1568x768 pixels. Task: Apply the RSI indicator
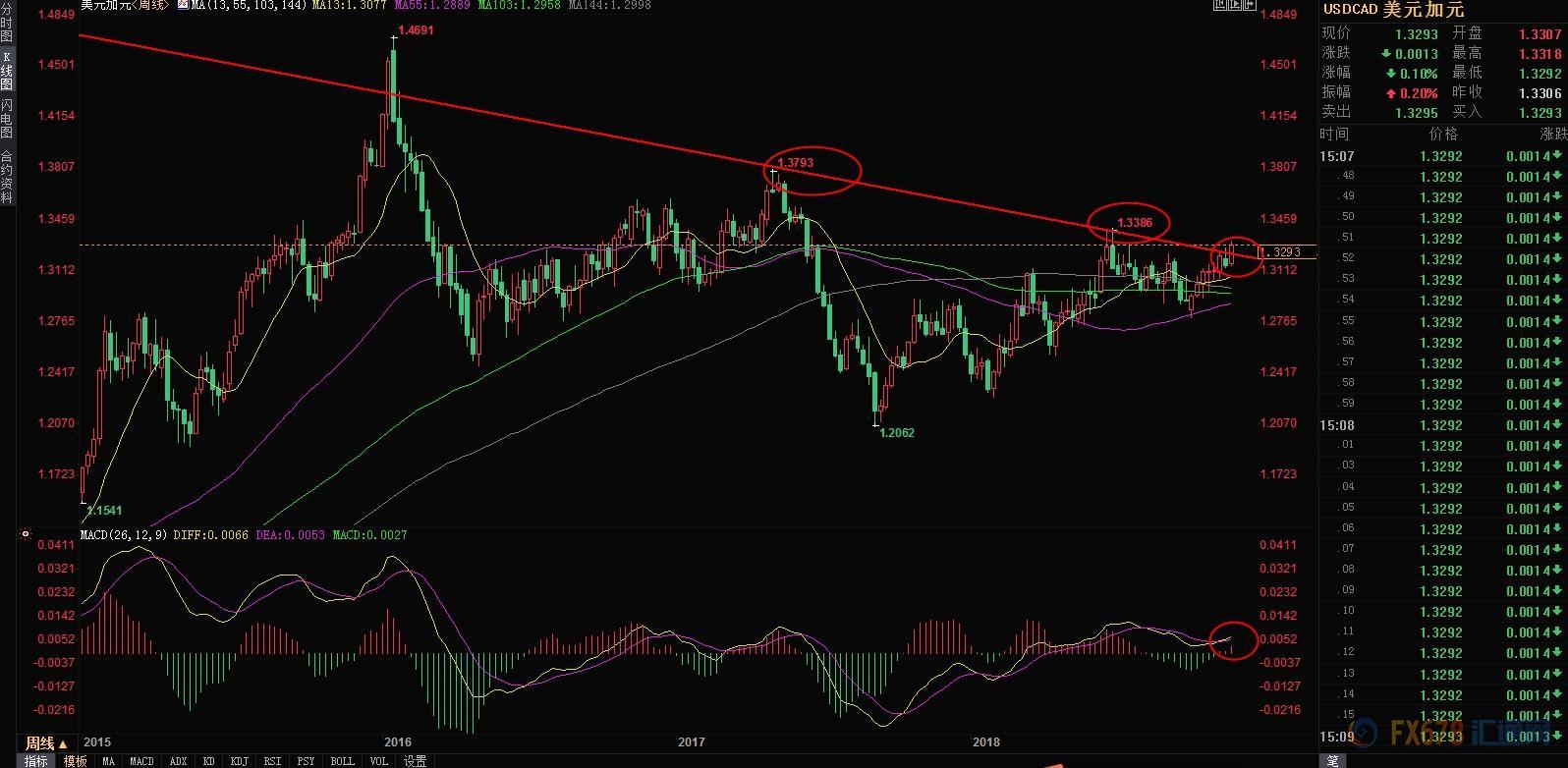click(272, 760)
